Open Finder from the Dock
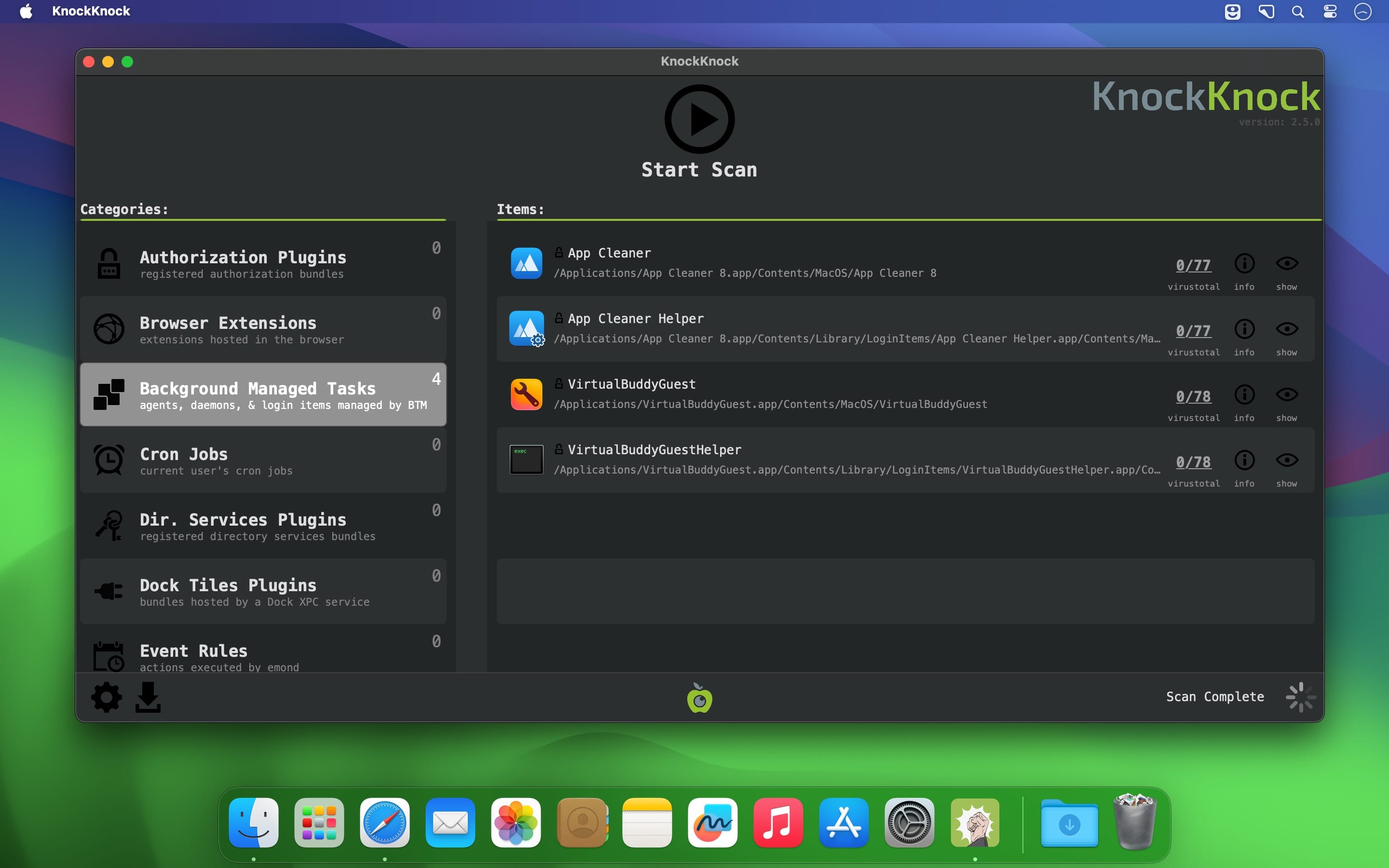This screenshot has height=868, width=1389. pyautogui.click(x=254, y=823)
